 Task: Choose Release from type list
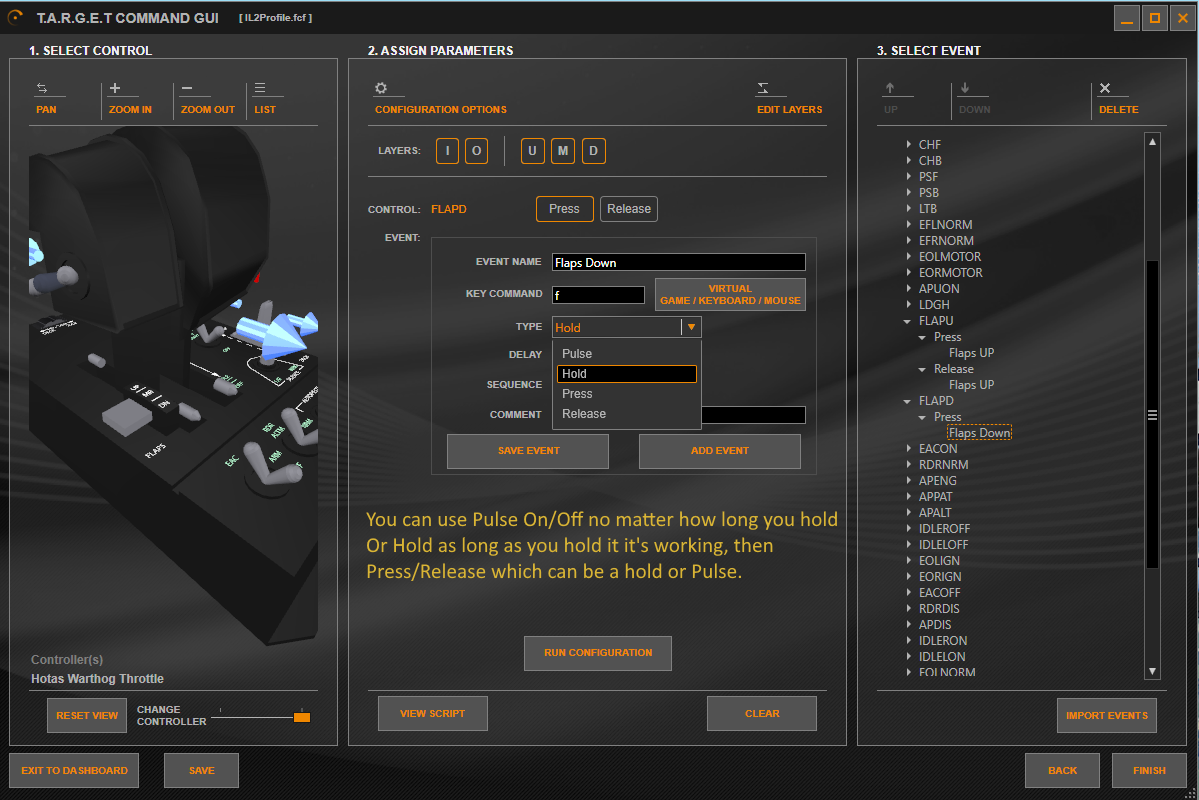coord(626,413)
